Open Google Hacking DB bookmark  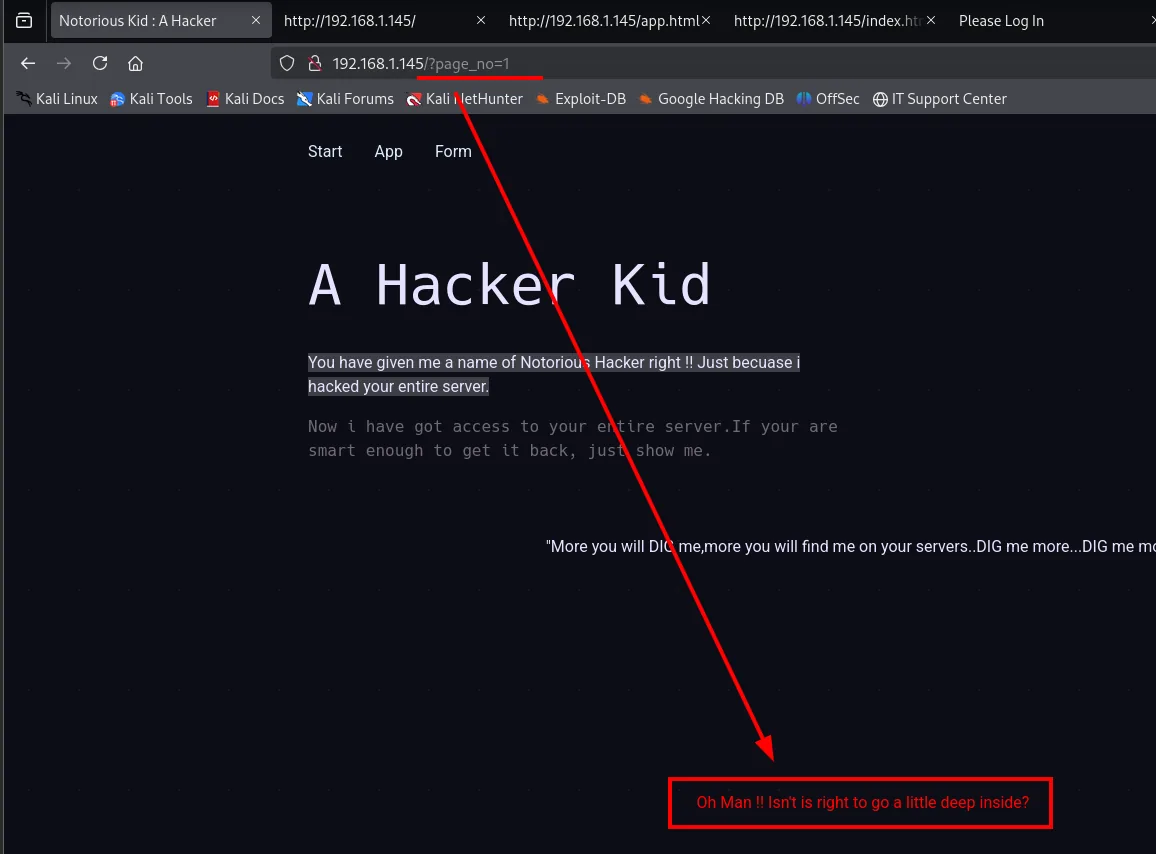point(711,99)
